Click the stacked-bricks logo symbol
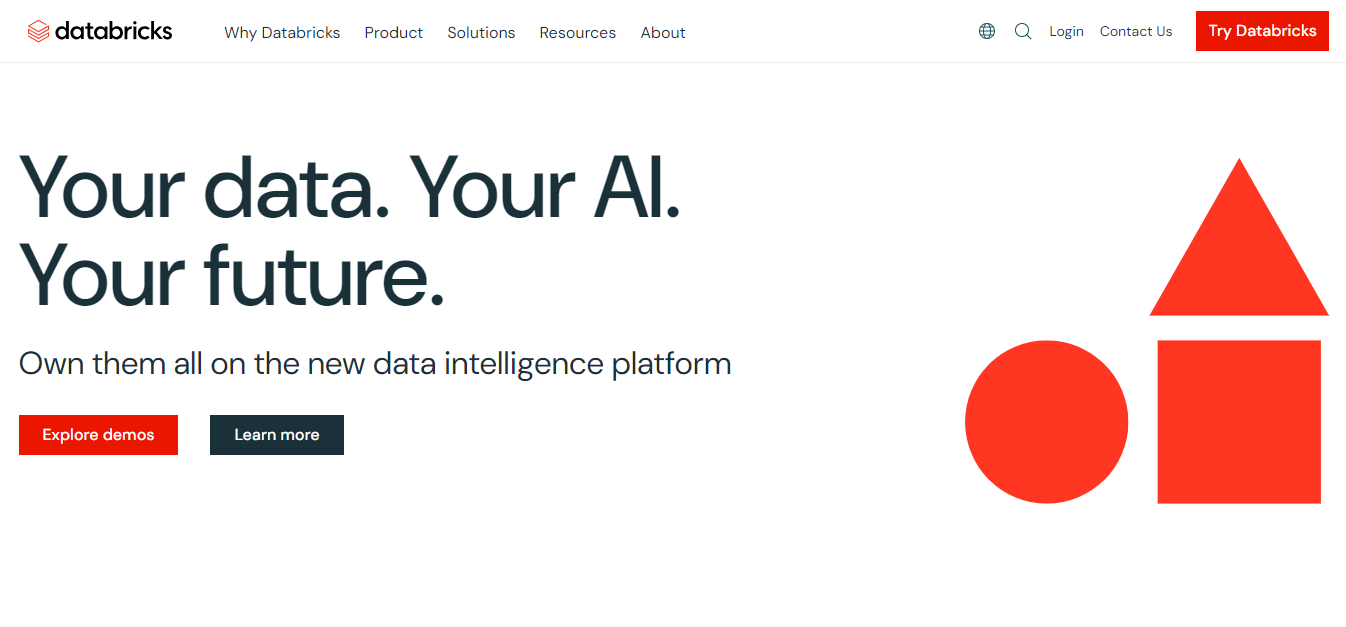Image resolution: width=1346 pixels, height=627 pixels. point(39,30)
